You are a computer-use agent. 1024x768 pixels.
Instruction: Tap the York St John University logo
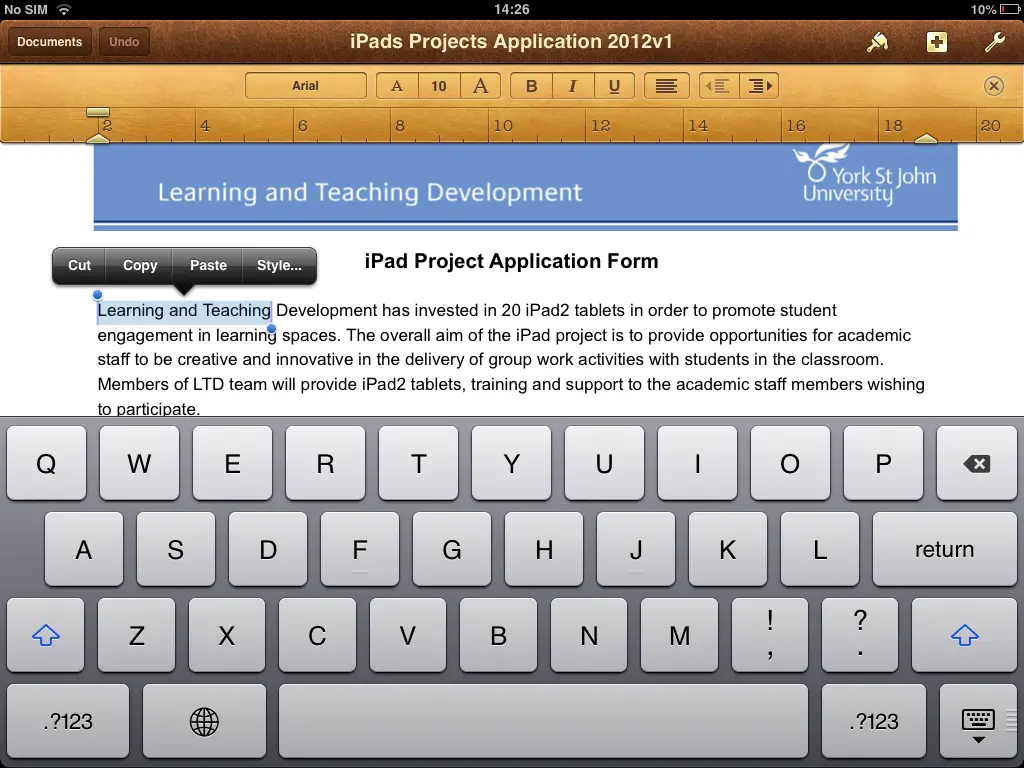[x=863, y=175]
